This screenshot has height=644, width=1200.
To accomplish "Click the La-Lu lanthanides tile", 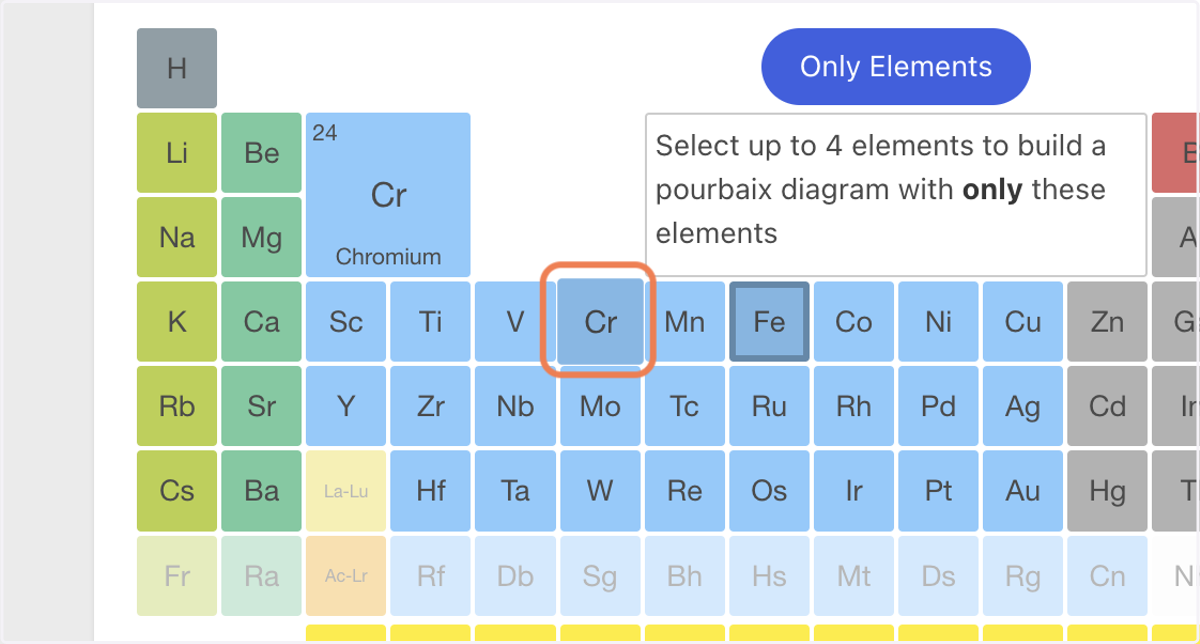I will pos(346,490).
